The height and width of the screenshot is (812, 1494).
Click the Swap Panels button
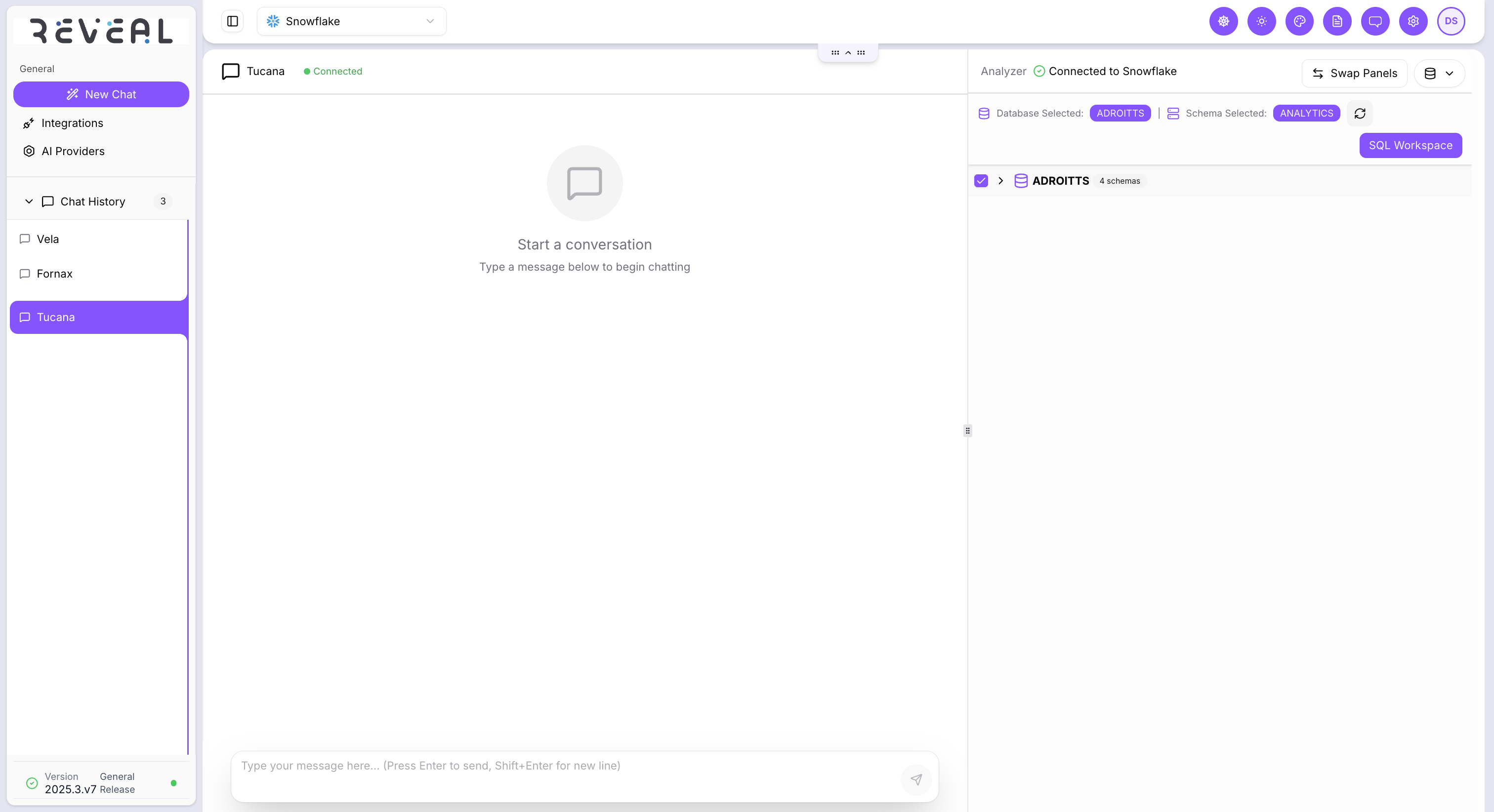click(x=1354, y=73)
